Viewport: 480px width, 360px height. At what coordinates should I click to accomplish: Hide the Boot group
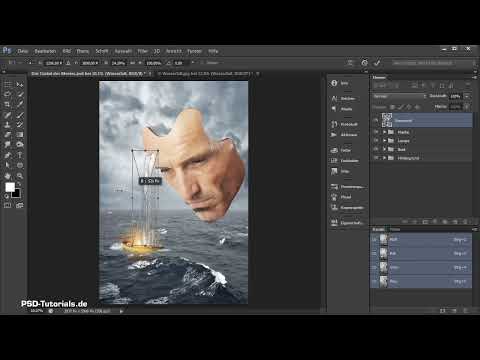[x=376, y=149]
